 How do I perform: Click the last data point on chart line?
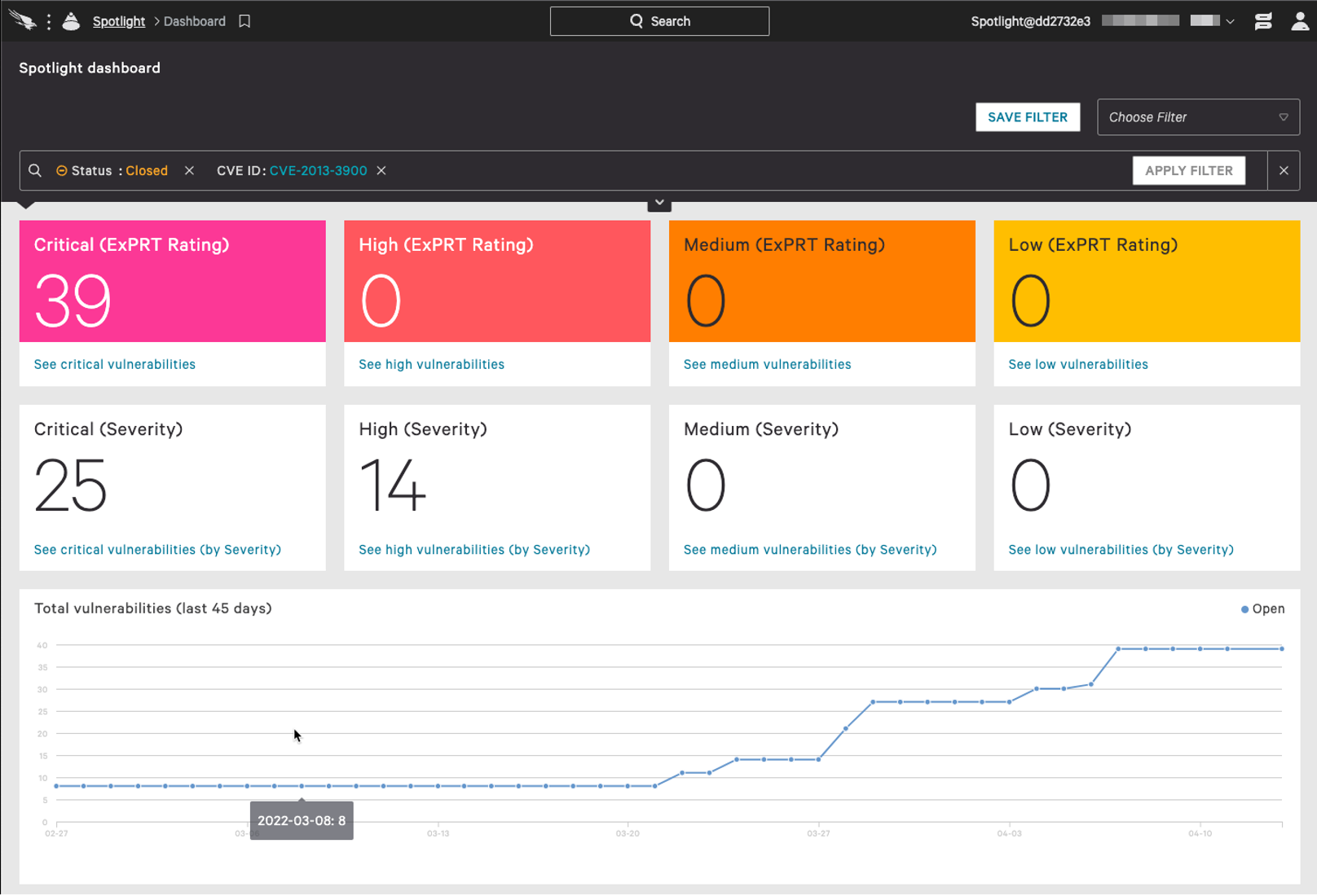pyautogui.click(x=1282, y=649)
